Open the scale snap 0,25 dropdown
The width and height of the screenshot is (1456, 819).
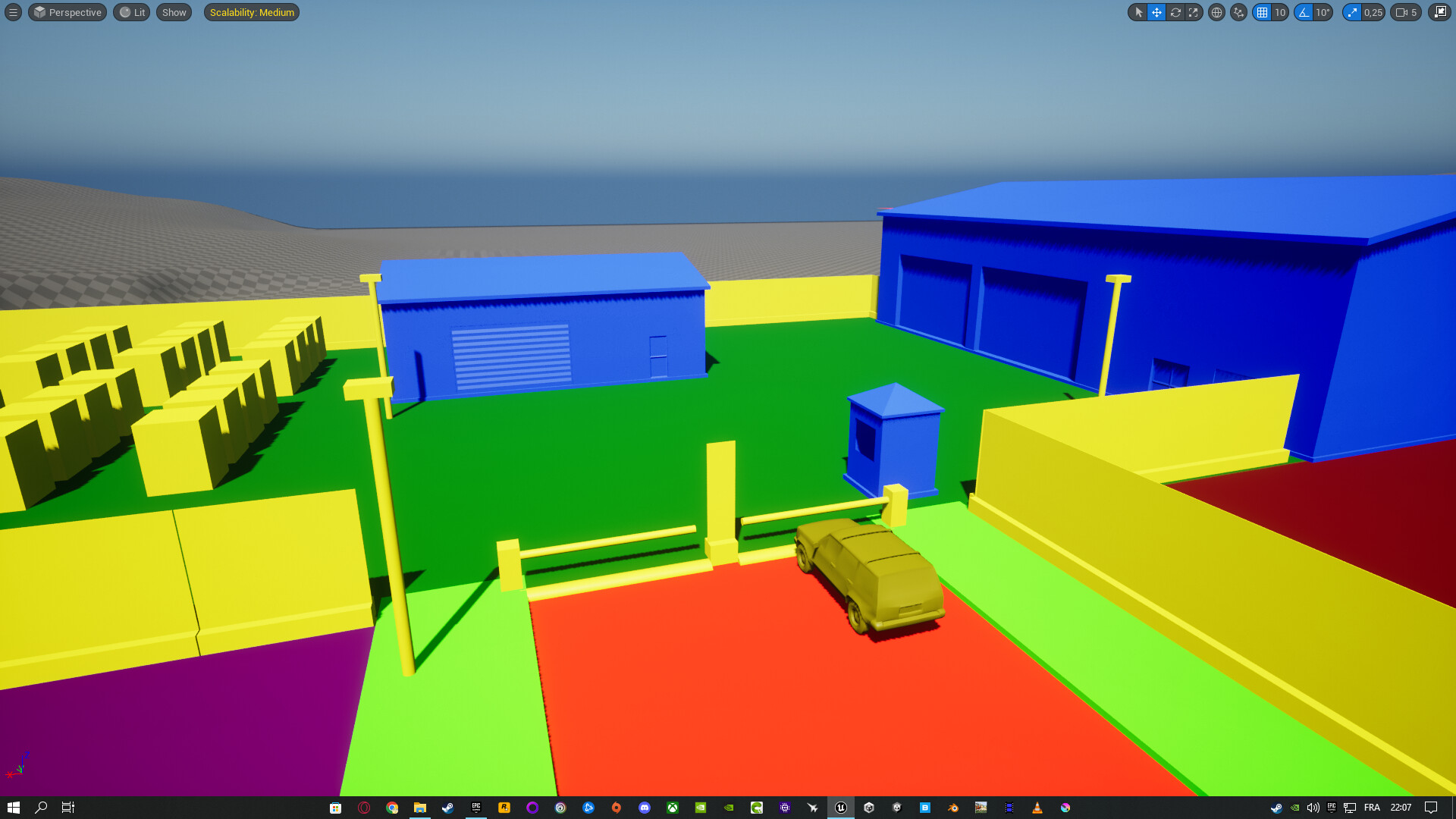[1373, 12]
